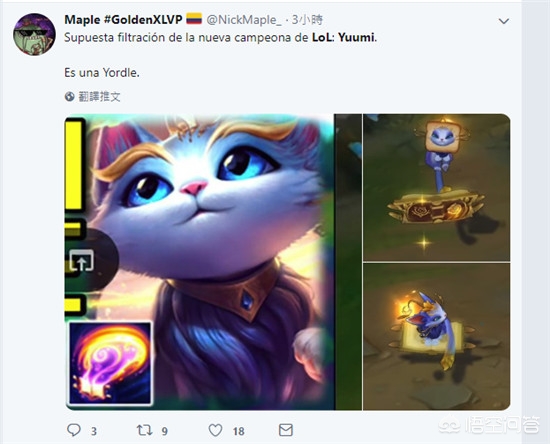Screen dimensions: 550x444
Task: Click the retweet count number 9
Action: tap(165, 431)
